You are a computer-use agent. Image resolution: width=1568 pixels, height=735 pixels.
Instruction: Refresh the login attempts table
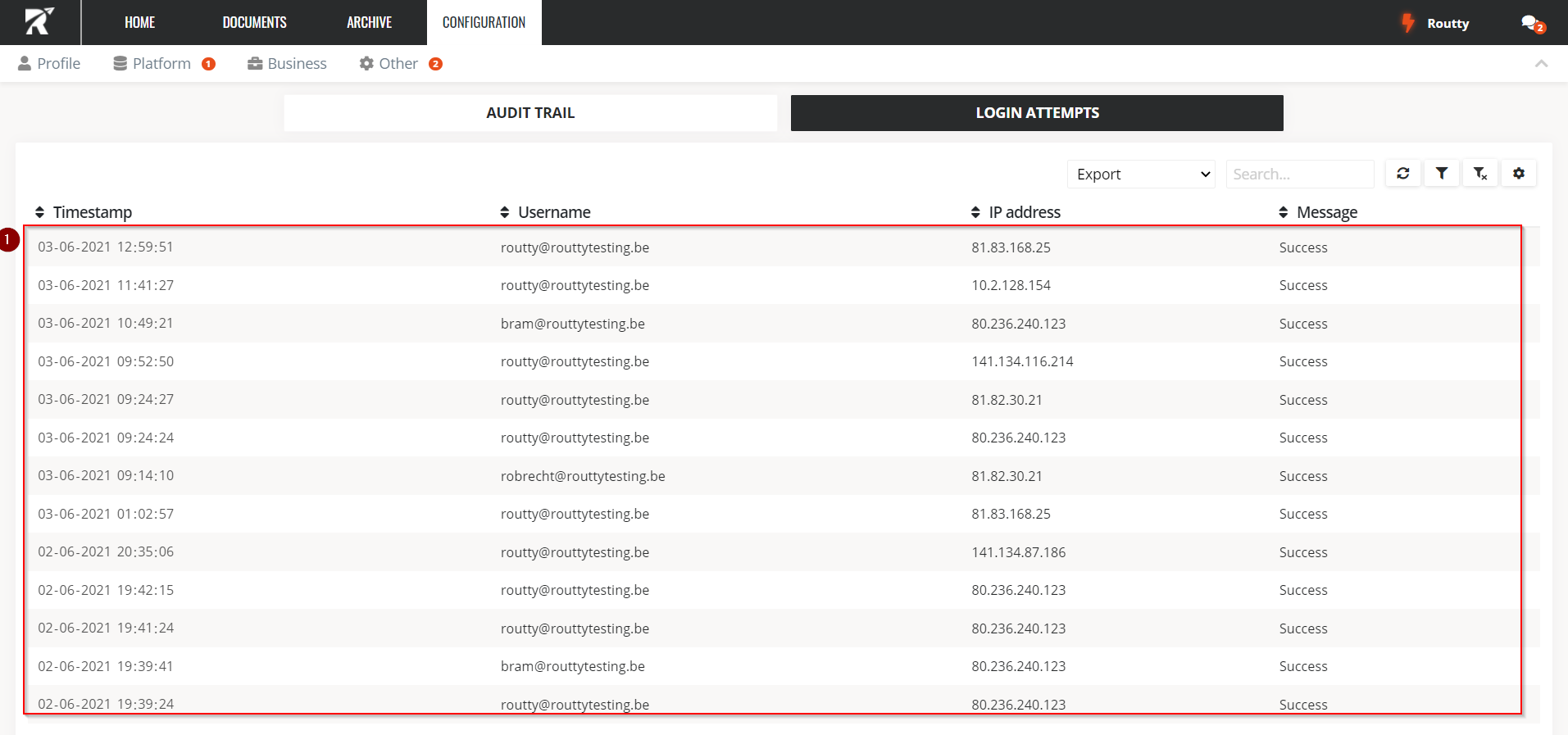pyautogui.click(x=1402, y=174)
